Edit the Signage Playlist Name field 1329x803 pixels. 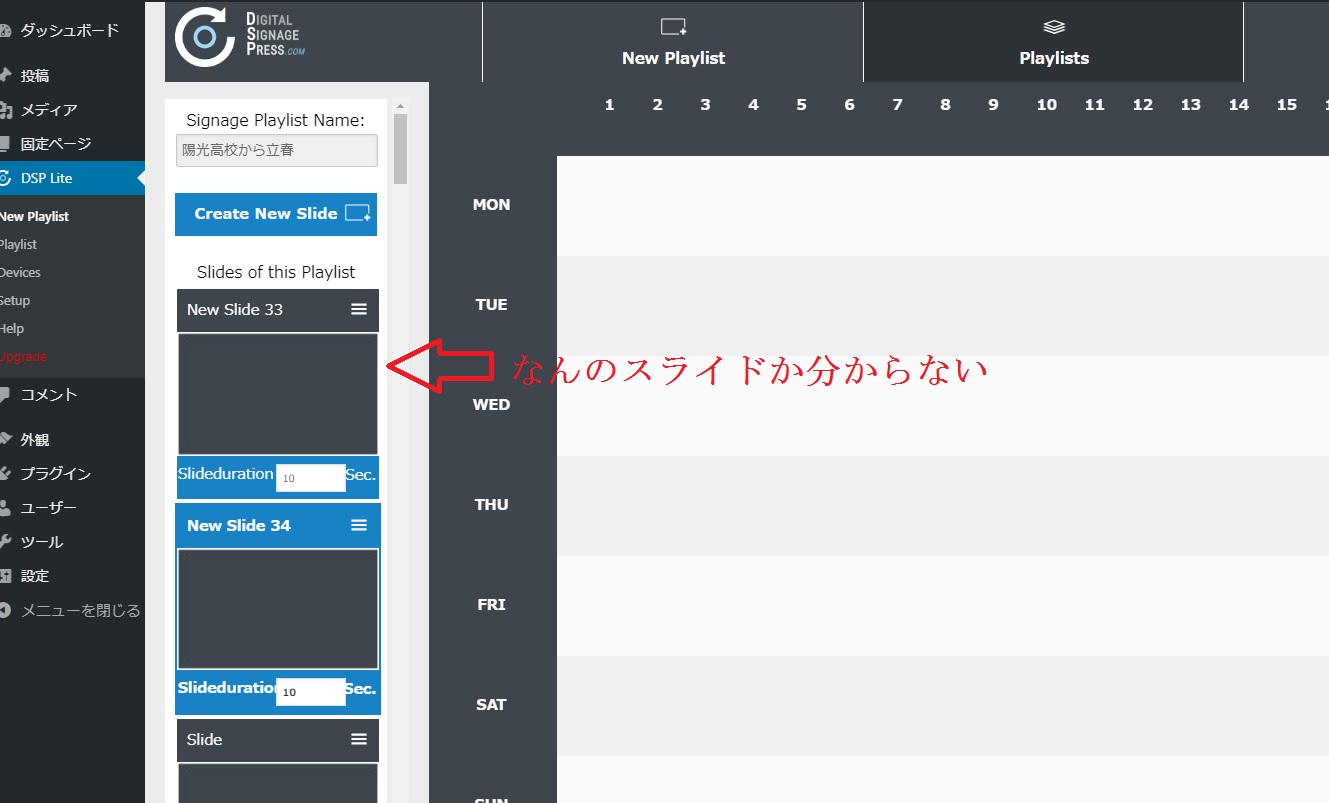[275, 150]
